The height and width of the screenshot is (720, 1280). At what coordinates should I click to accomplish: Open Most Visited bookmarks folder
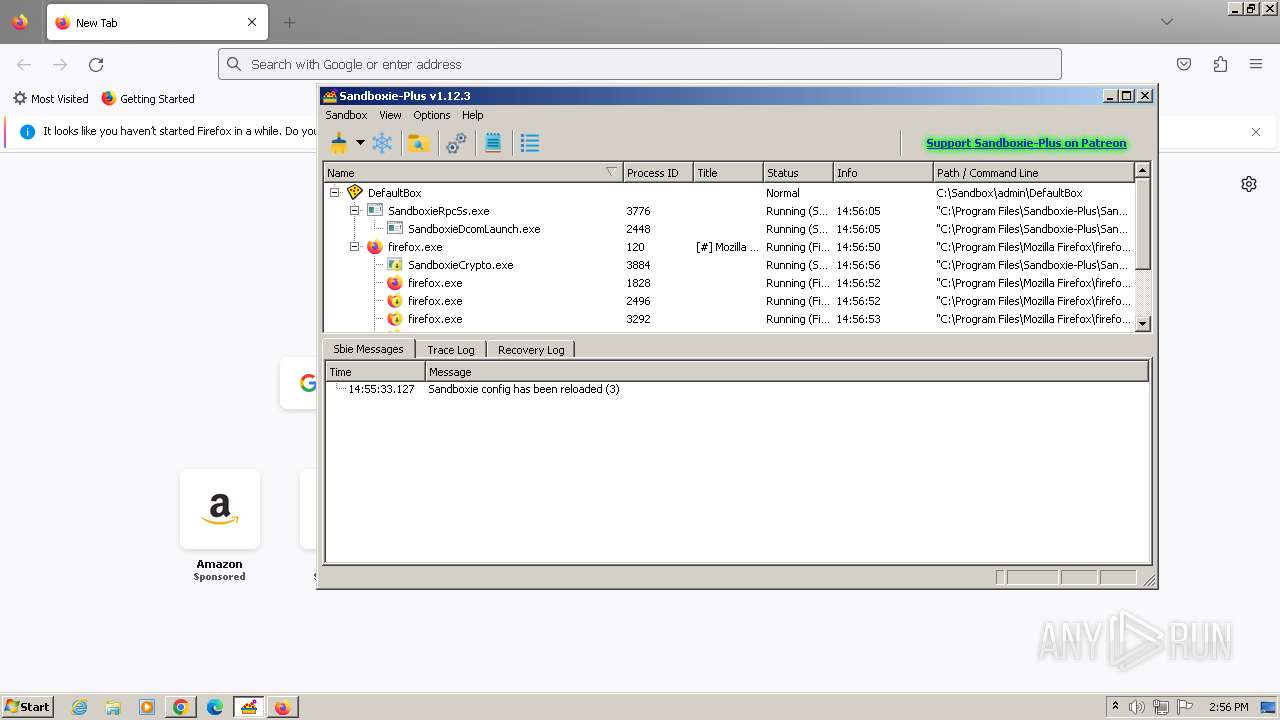[50, 99]
